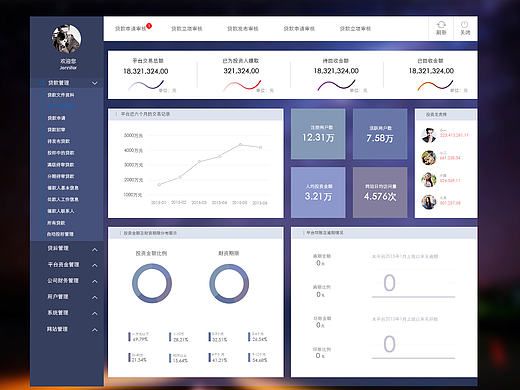Open 借款人工作信息 in the sidebar
The height and width of the screenshot is (390, 520).
point(63,199)
